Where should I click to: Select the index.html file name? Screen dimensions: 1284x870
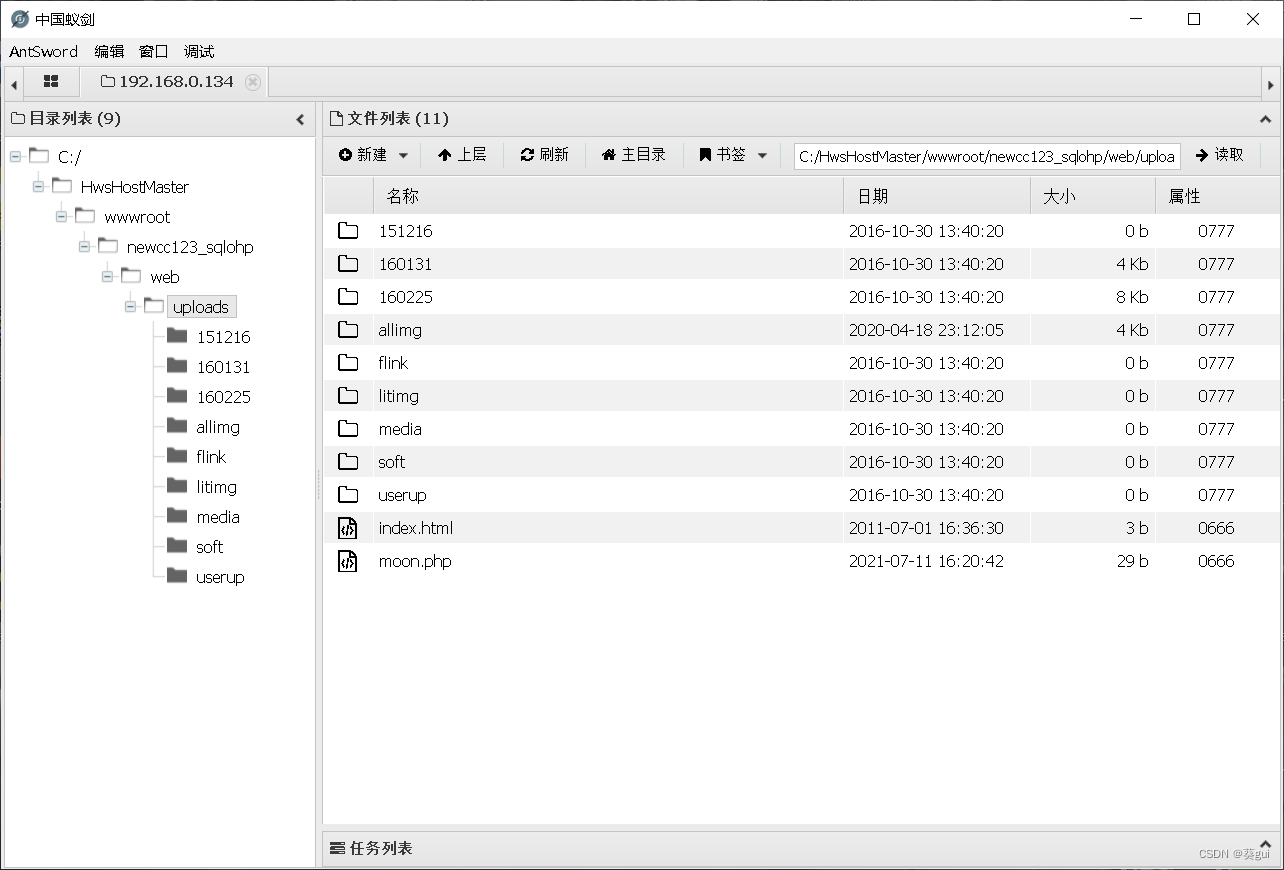[x=416, y=528]
